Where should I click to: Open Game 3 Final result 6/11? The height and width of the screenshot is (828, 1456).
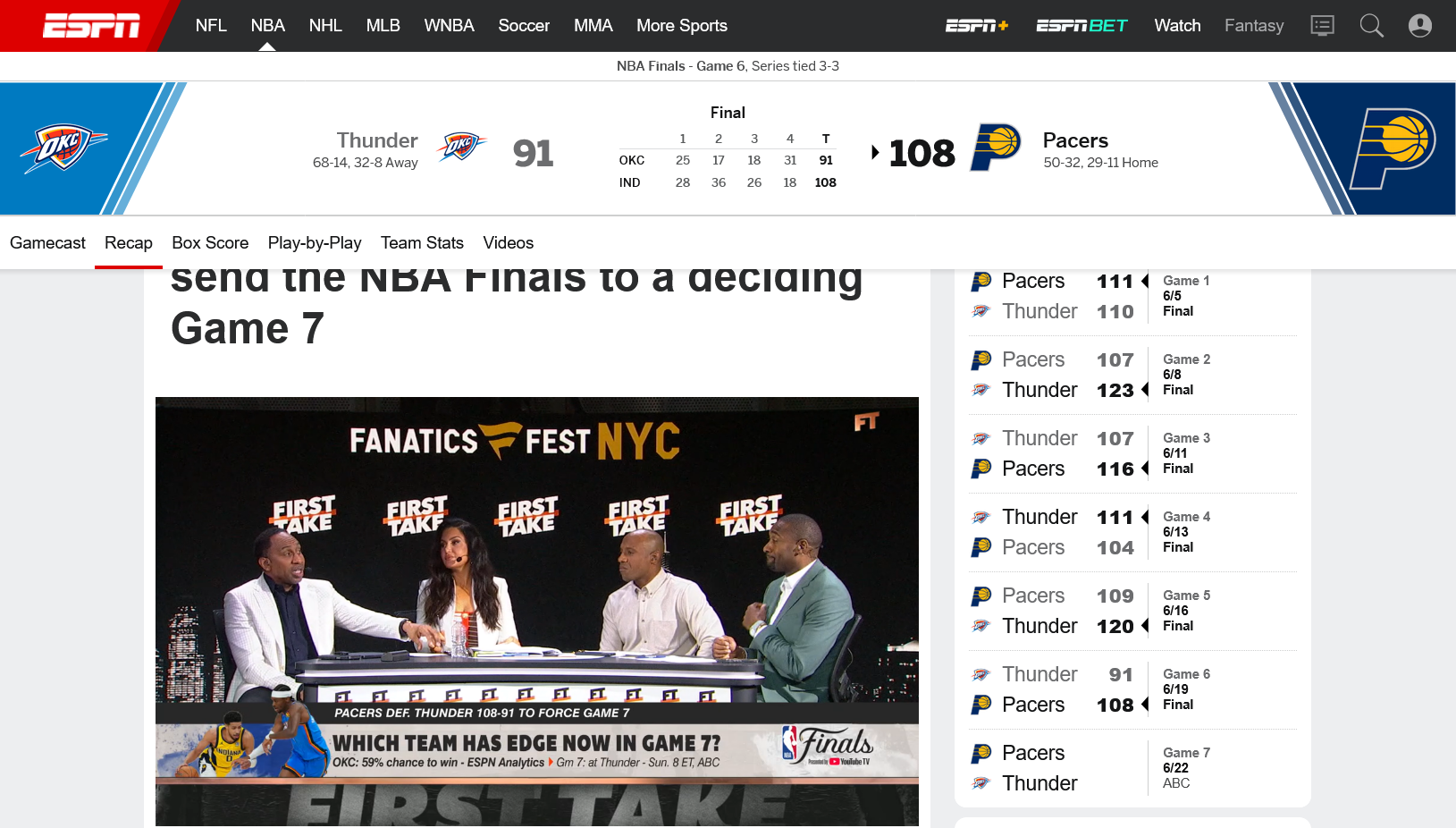pyautogui.click(x=1186, y=453)
